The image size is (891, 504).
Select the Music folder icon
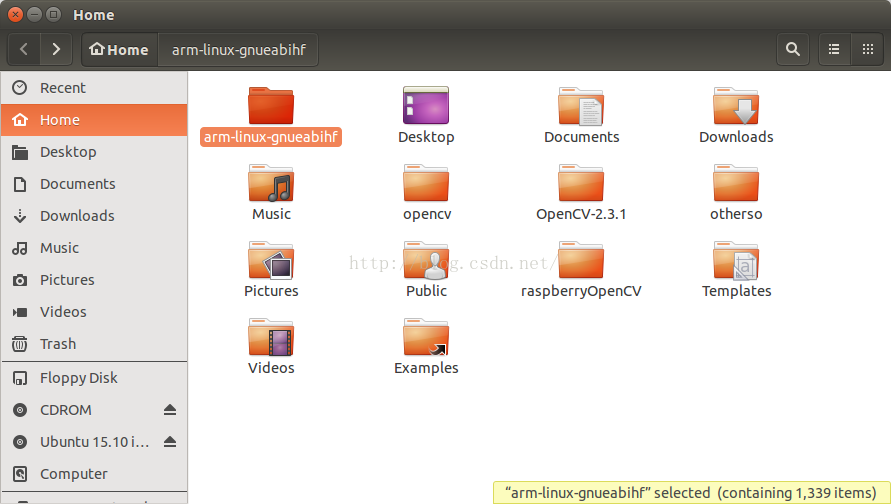point(271,183)
